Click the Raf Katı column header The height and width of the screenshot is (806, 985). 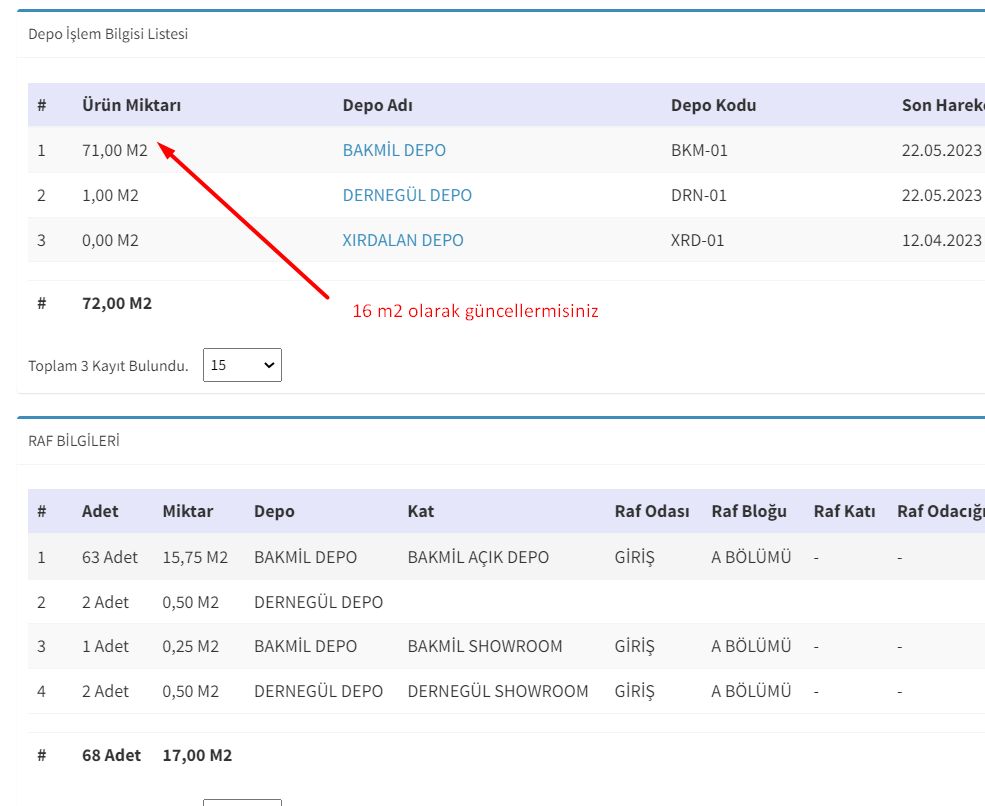coord(844,512)
